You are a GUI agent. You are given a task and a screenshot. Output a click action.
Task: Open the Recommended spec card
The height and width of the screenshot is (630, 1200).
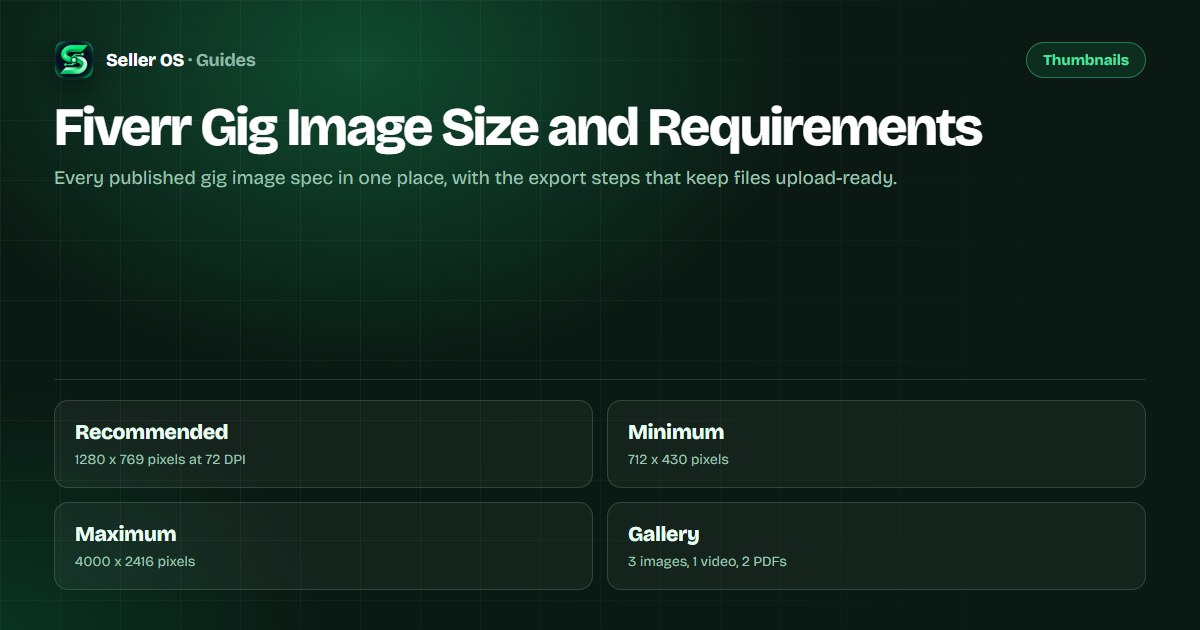323,444
